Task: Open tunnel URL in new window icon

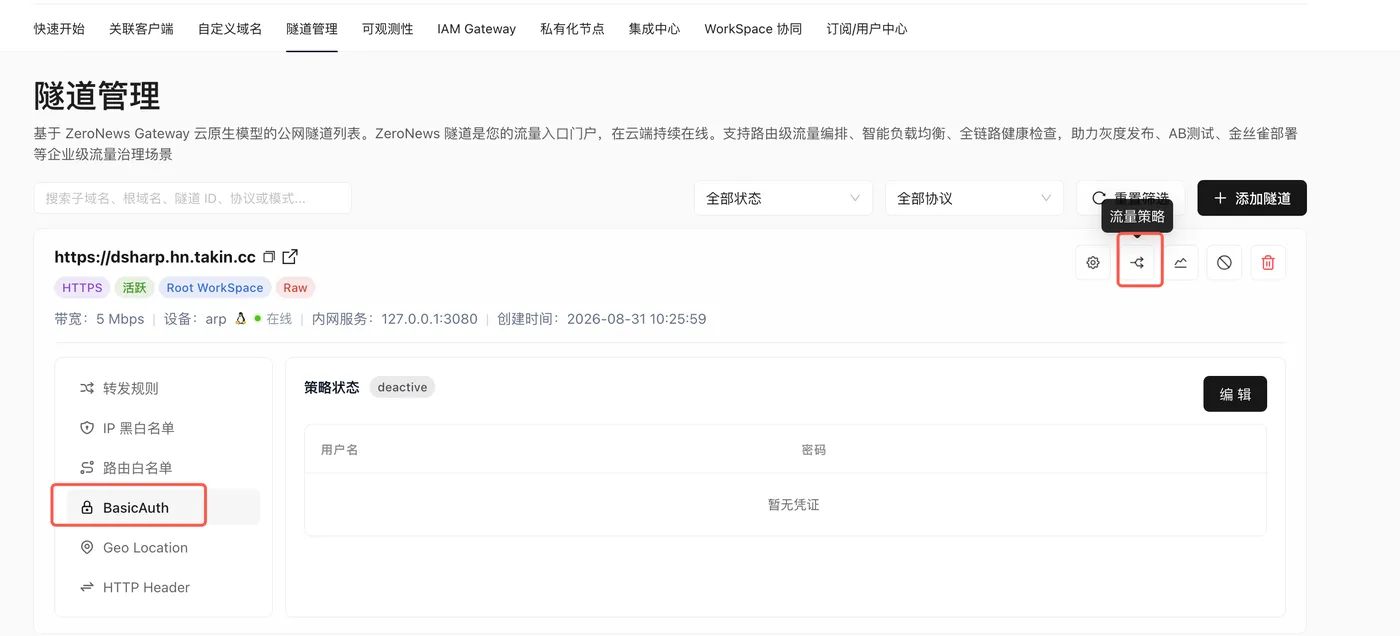Action: click(290, 257)
